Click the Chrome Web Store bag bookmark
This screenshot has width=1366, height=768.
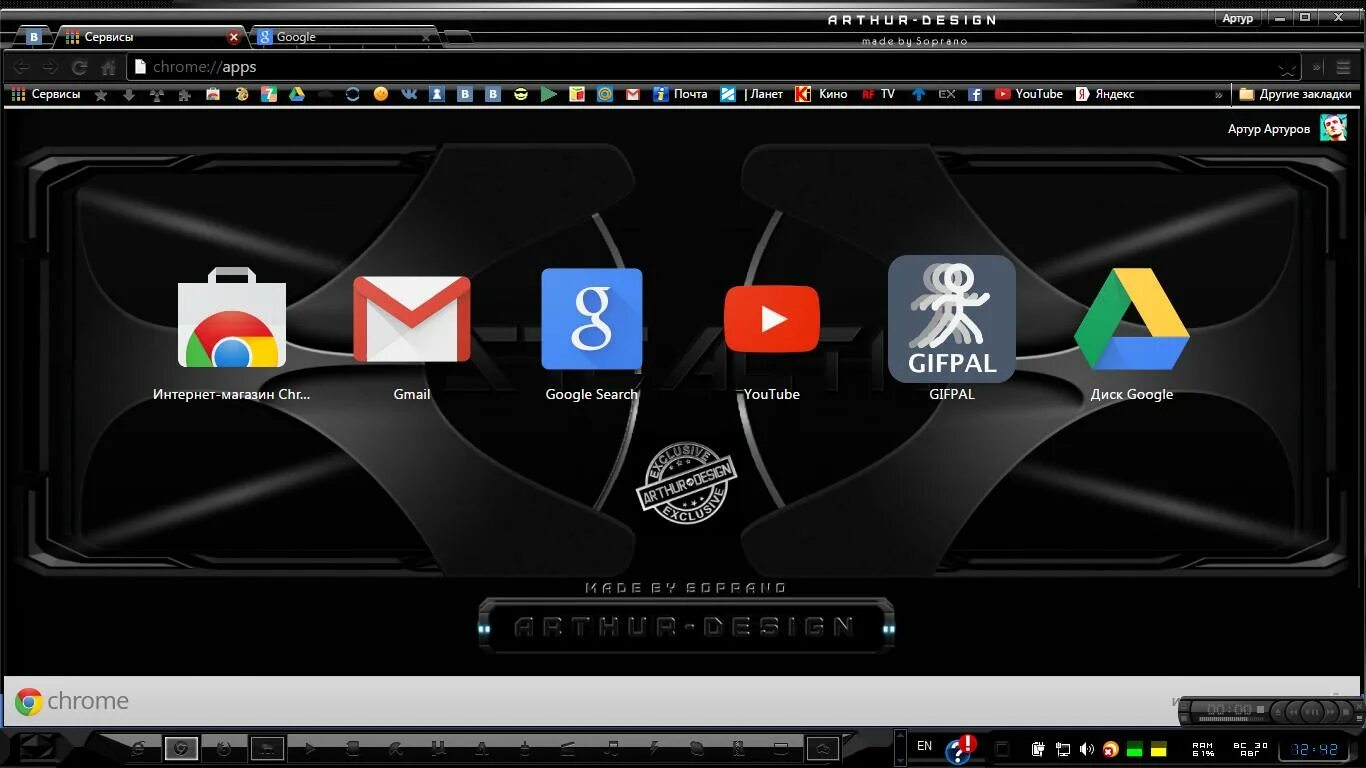pyautogui.click(x=213, y=94)
